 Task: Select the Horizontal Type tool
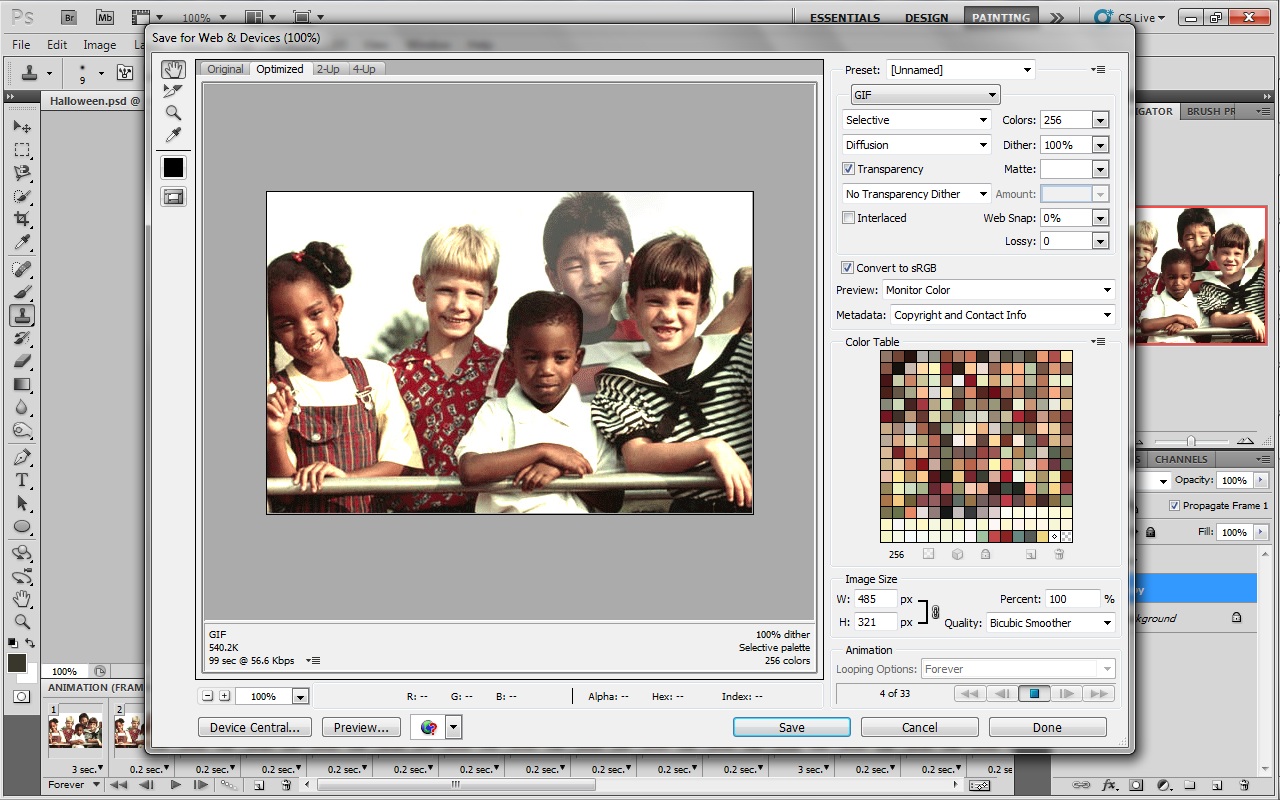[x=21, y=480]
